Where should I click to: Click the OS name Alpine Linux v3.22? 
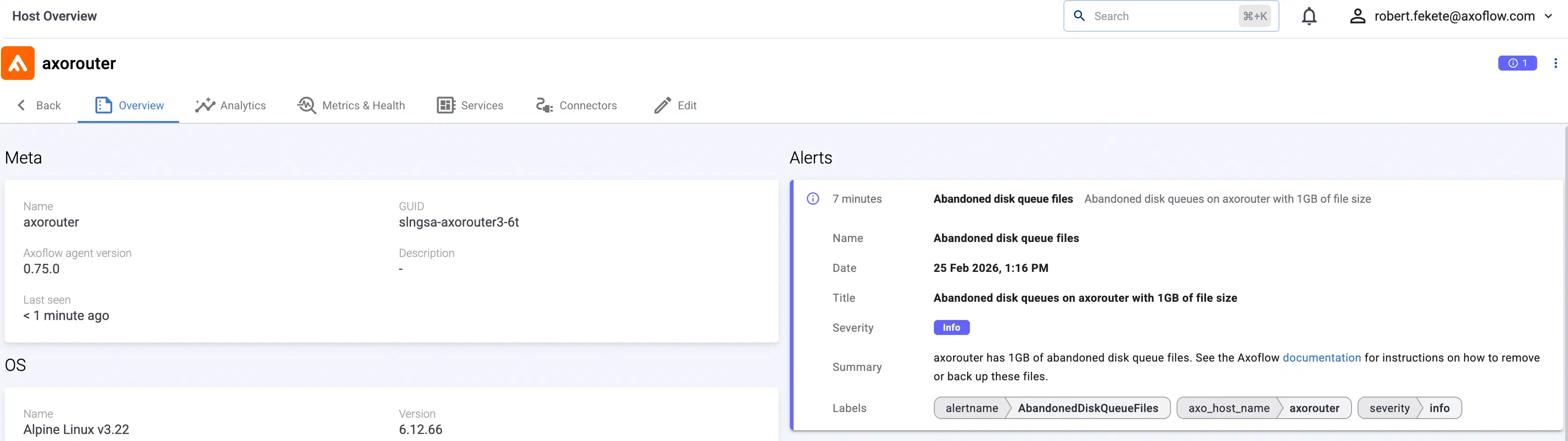point(76,429)
